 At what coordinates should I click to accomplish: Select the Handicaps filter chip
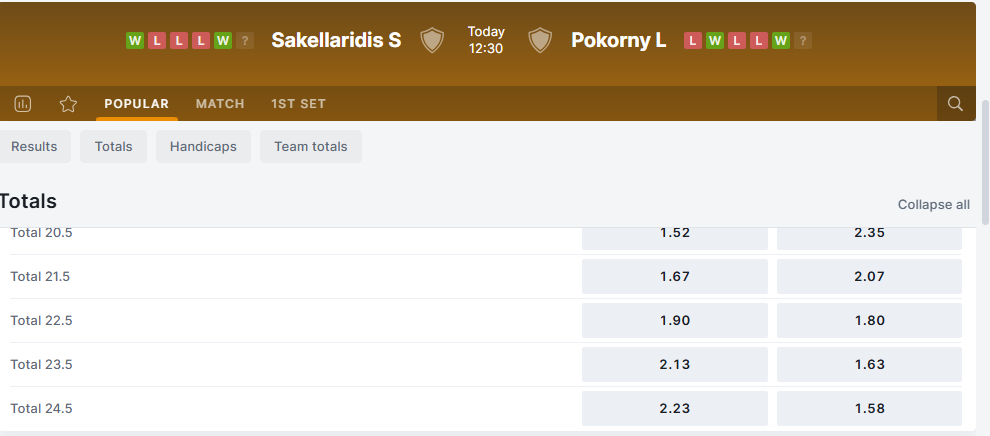[x=203, y=147]
